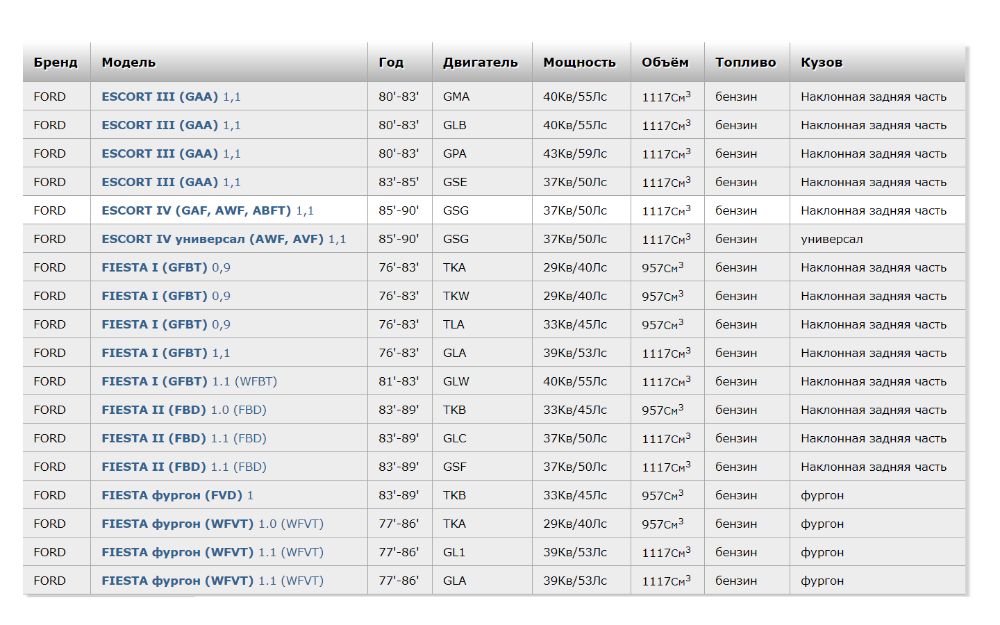Select the GLW engine cell
This screenshot has height=625, width=1000.
482,381
